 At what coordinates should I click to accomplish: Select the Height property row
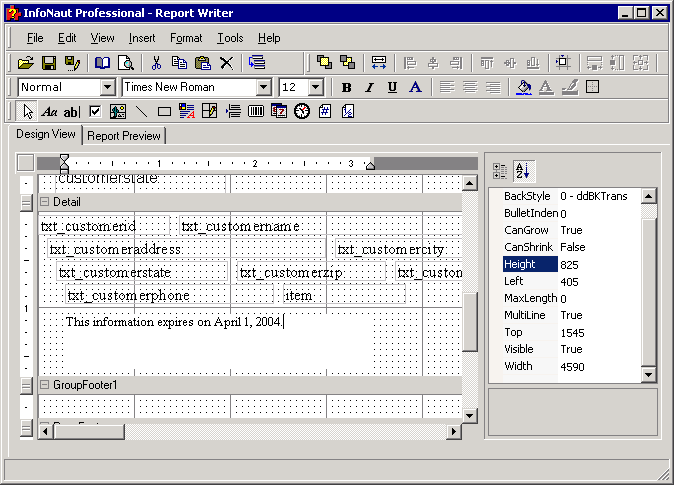pos(530,264)
